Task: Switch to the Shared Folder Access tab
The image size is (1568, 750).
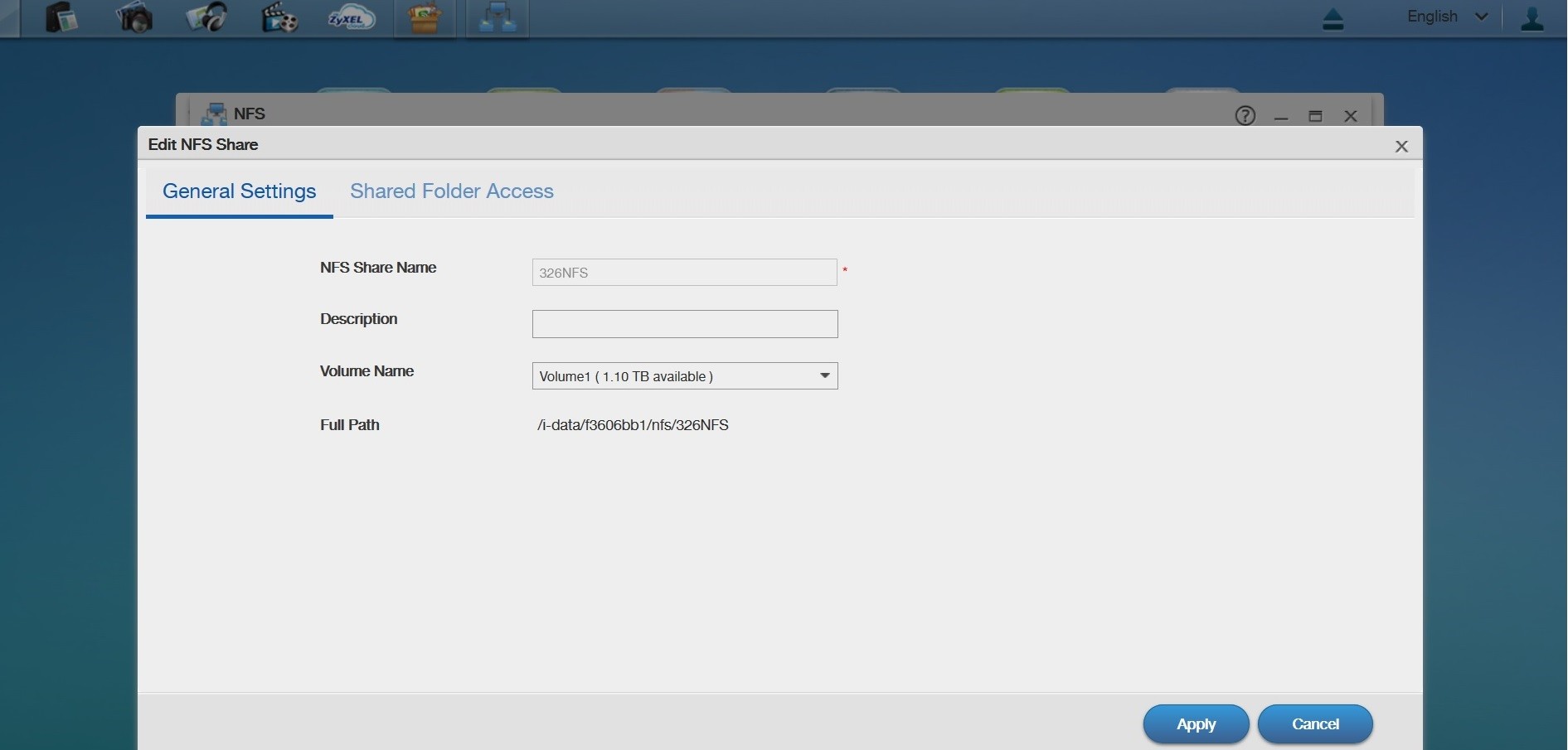Action: pos(452,191)
